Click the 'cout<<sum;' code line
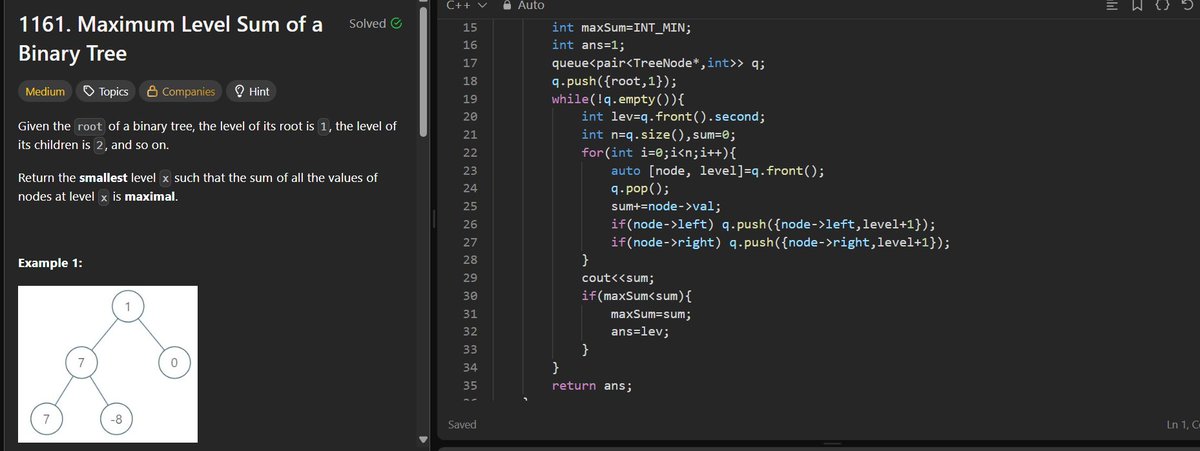The height and width of the screenshot is (451, 1200). click(x=618, y=279)
